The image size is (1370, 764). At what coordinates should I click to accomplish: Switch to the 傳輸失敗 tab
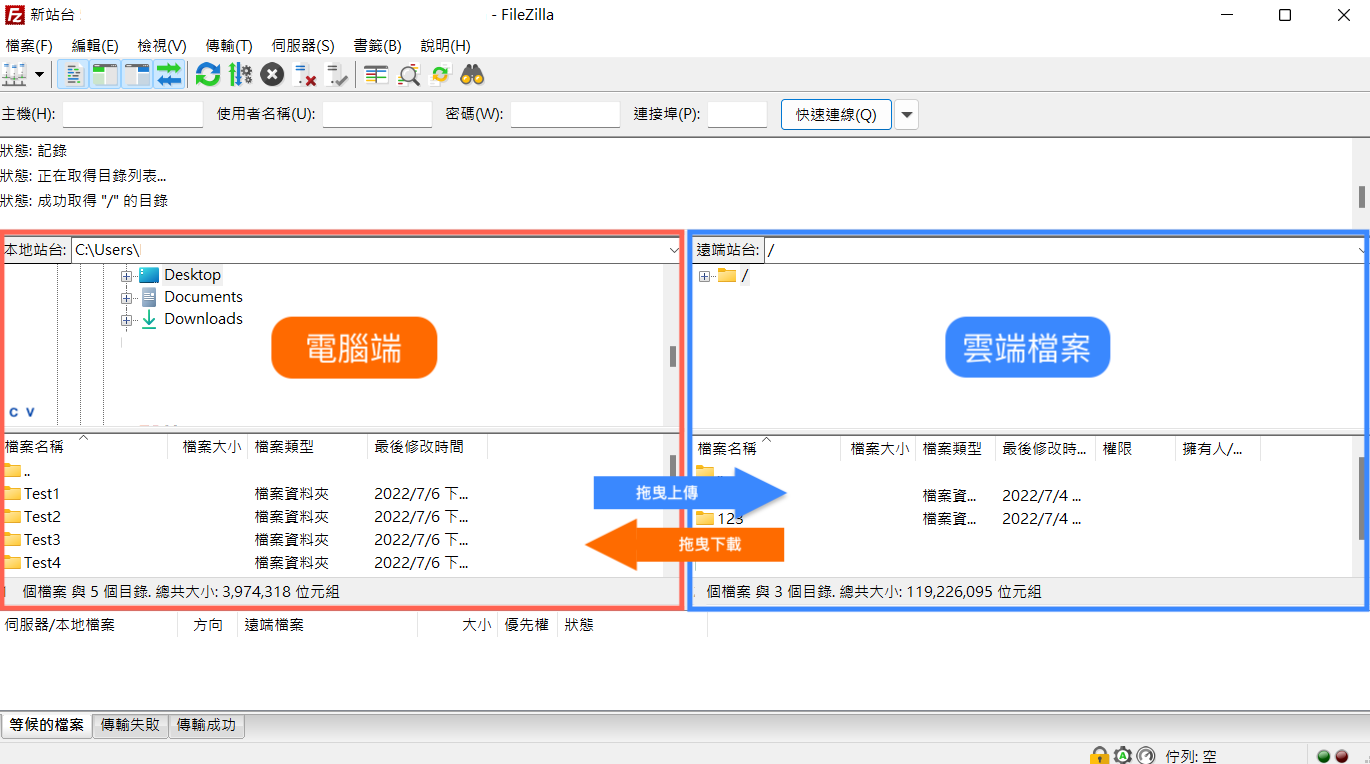[x=130, y=725]
